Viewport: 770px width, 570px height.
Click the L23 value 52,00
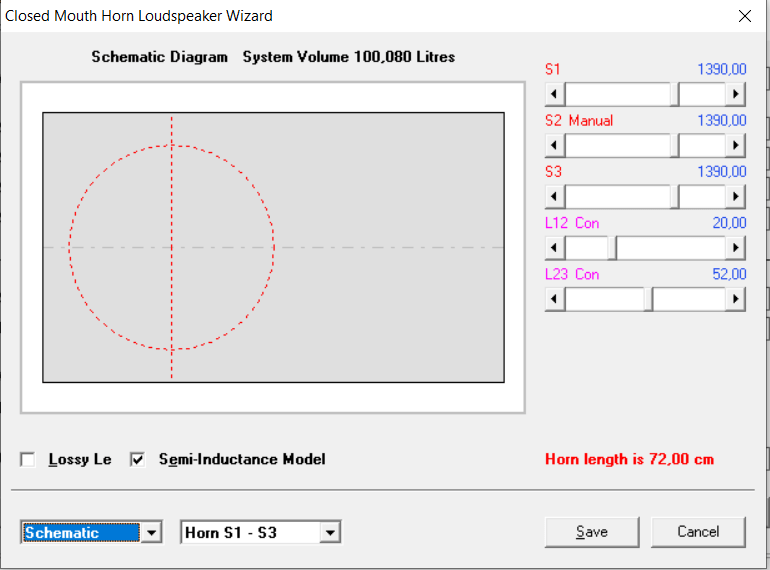coord(729,274)
